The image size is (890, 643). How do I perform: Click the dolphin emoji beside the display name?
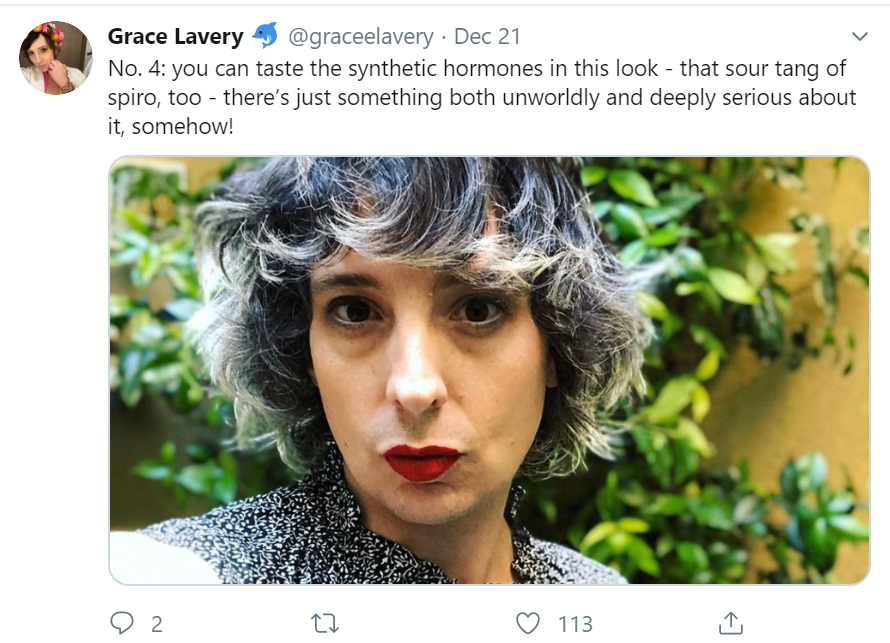click(x=265, y=36)
